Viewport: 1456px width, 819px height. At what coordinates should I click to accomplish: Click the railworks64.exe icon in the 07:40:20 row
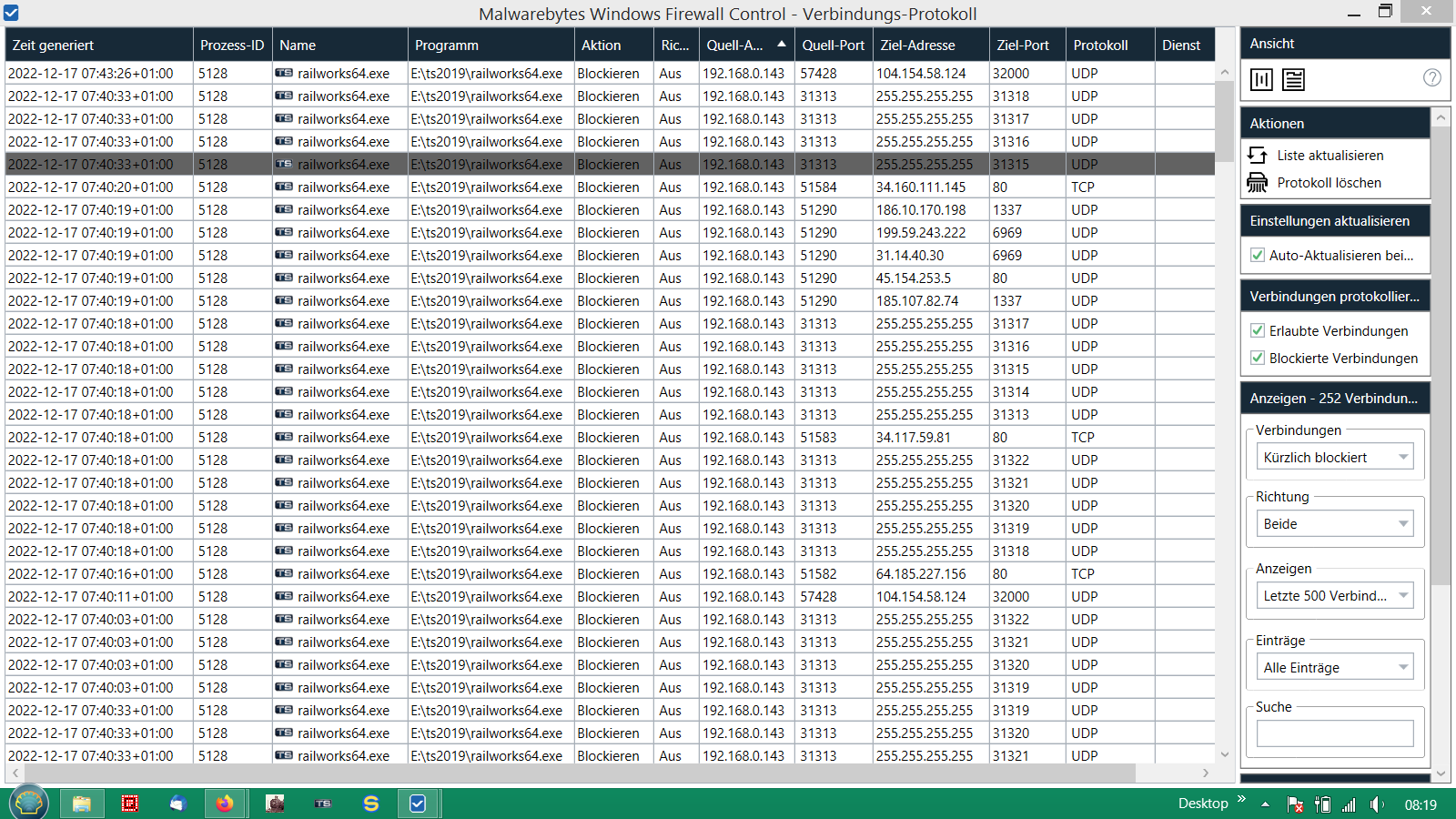pyautogui.click(x=284, y=187)
